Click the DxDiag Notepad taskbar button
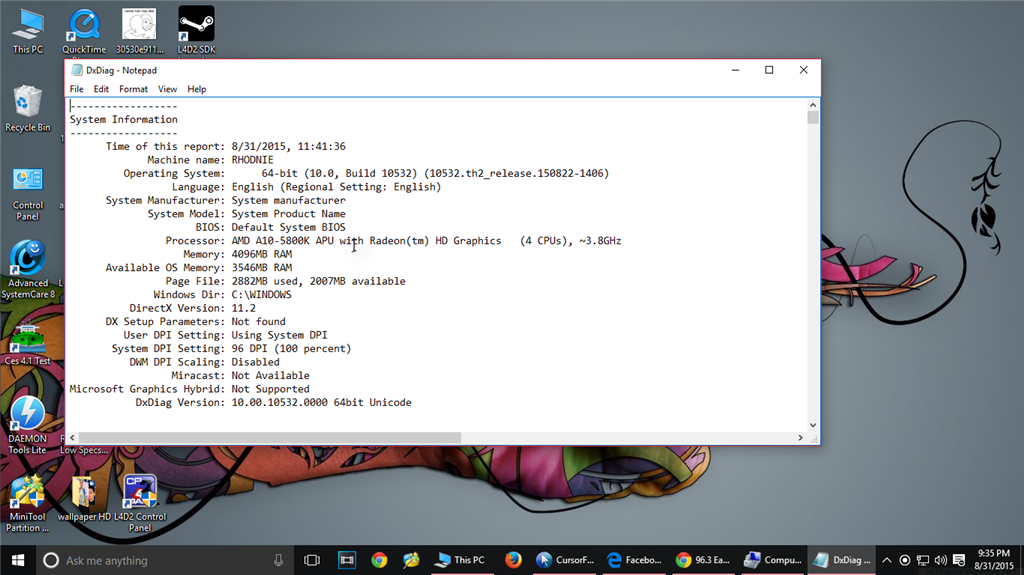The height and width of the screenshot is (575, 1024). pos(842,560)
